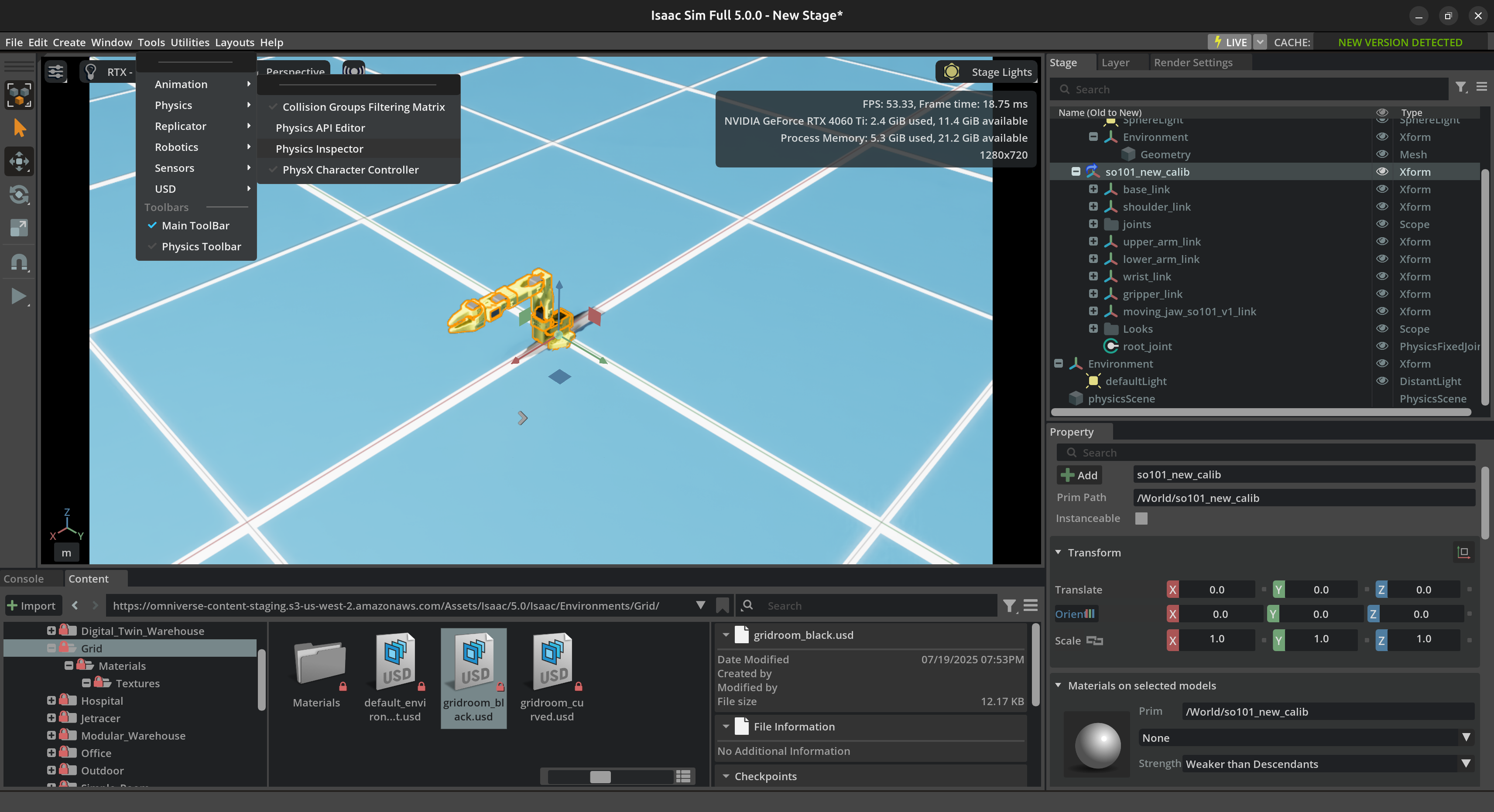
Task: Go back in the content browser
Action: coord(75,605)
